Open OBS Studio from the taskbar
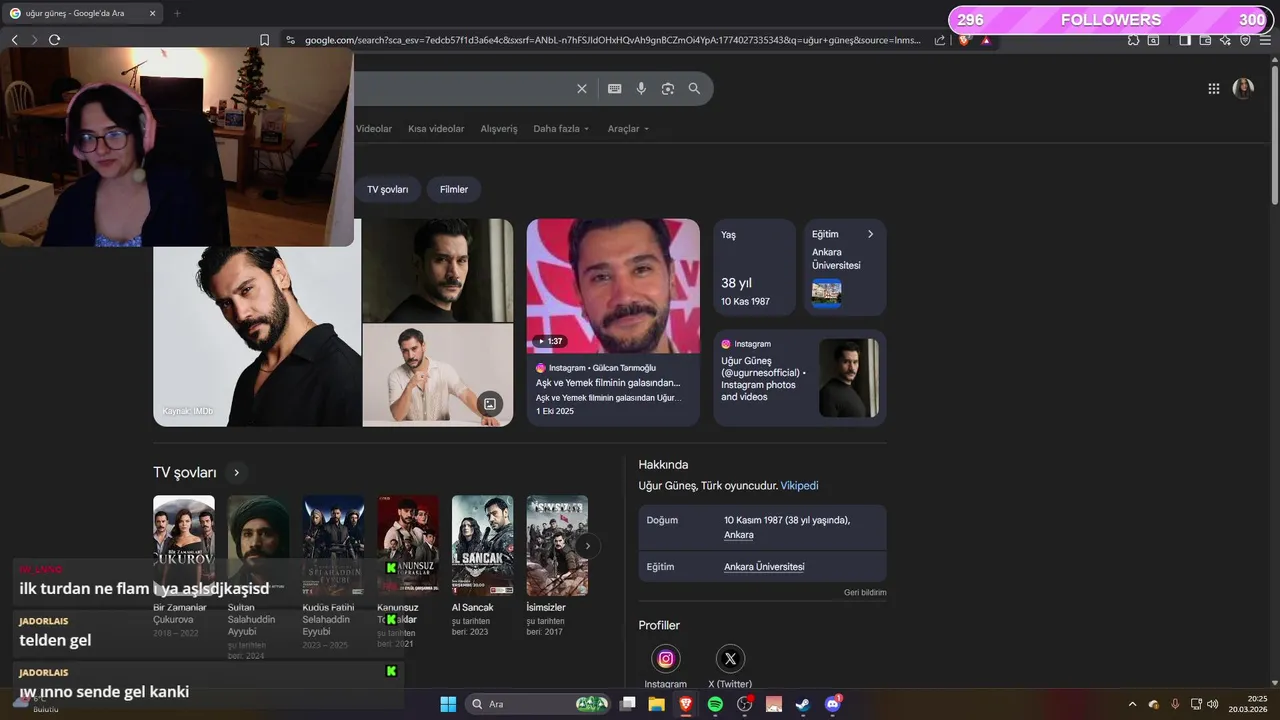The height and width of the screenshot is (720, 1280). [x=744, y=704]
